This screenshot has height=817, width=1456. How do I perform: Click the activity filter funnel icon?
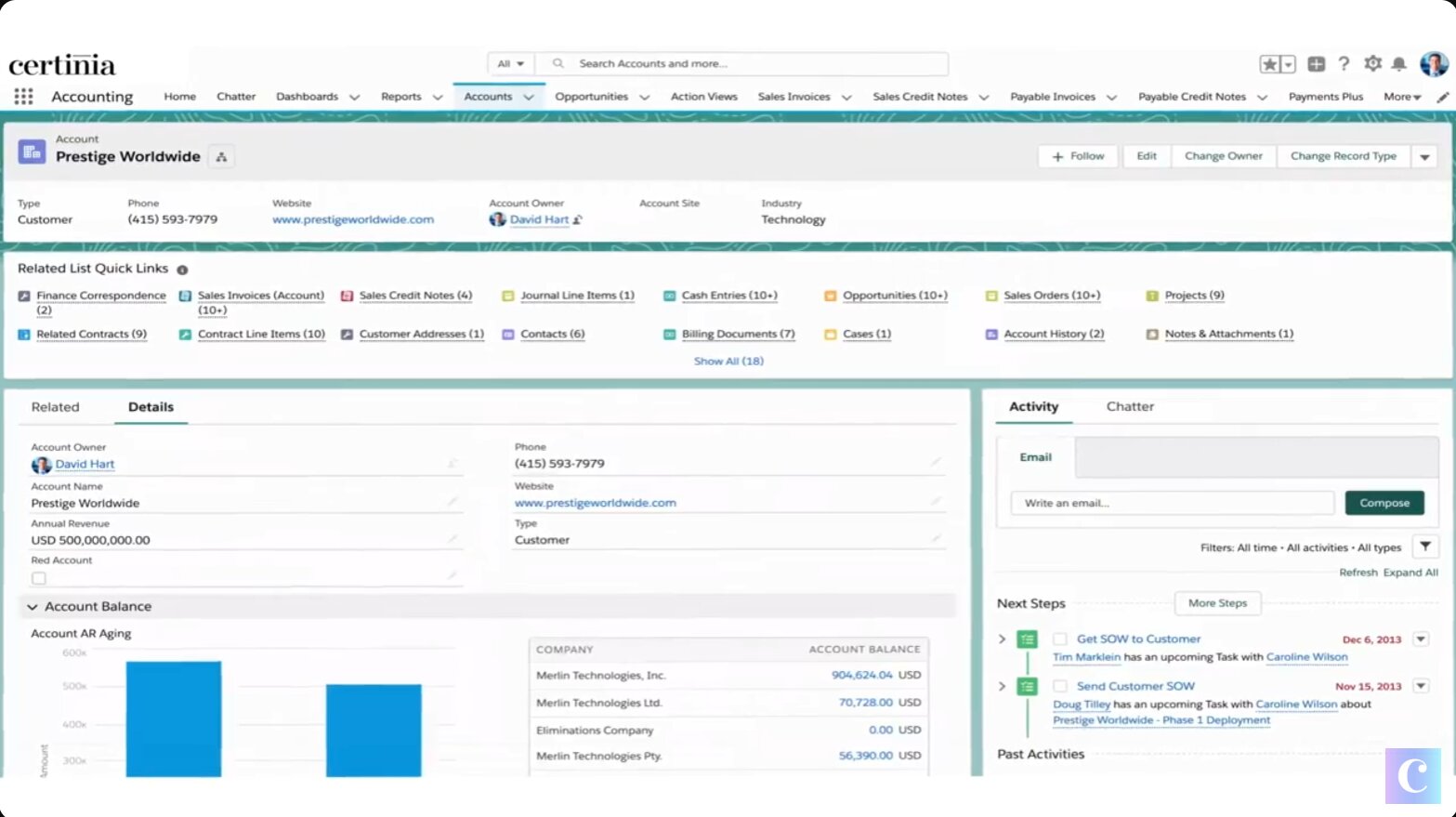(x=1424, y=547)
